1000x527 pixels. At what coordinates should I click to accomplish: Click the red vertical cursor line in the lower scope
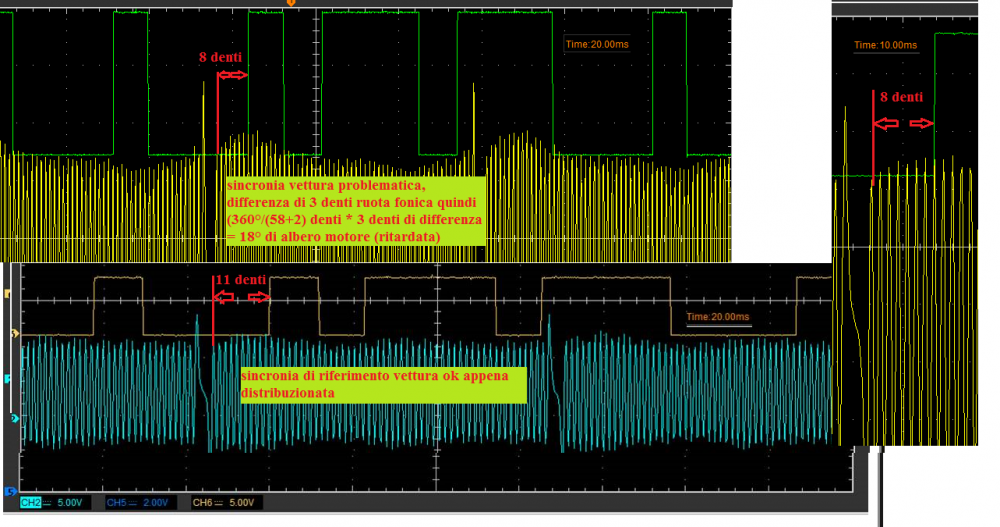click(213, 320)
